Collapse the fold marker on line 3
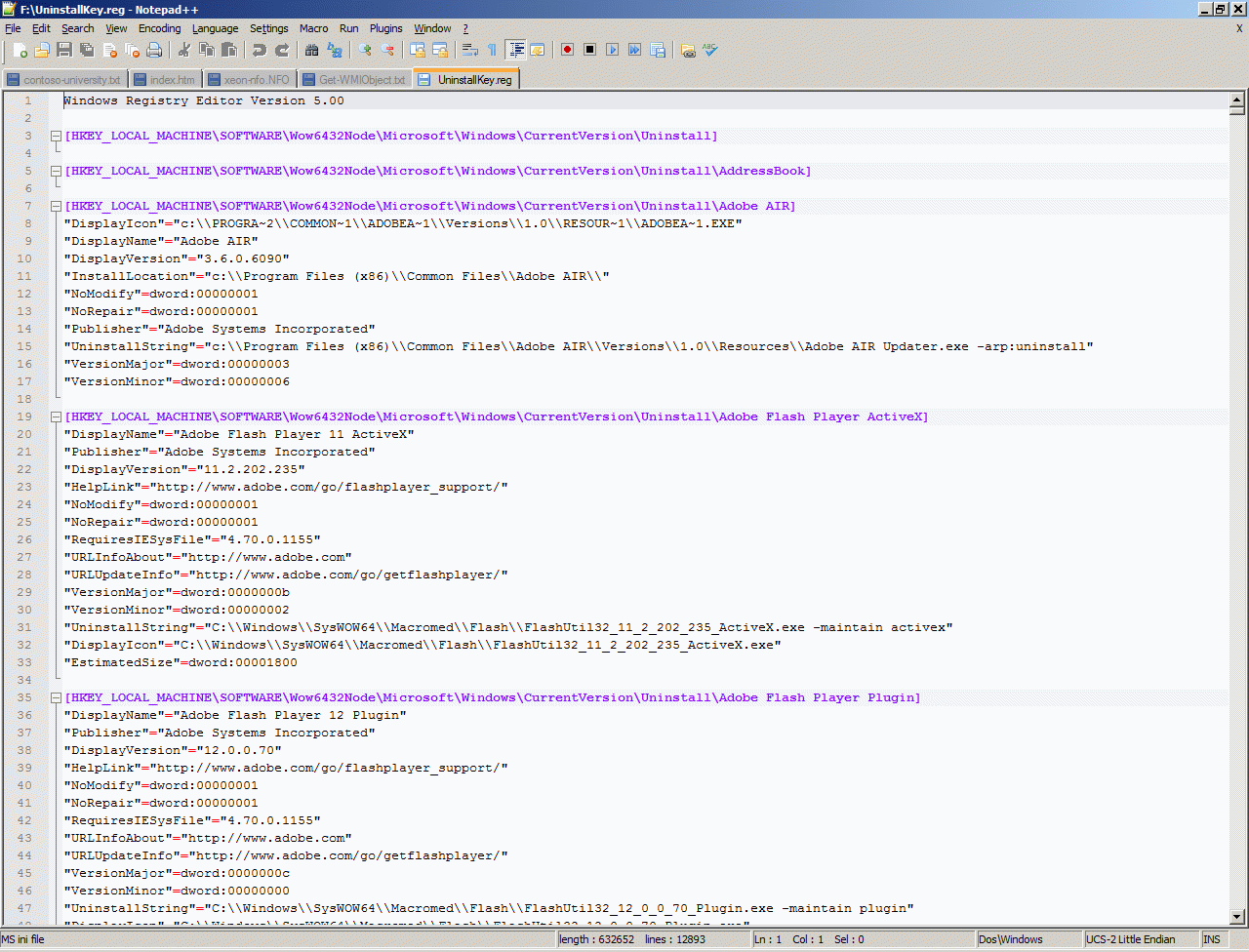Viewport: 1249px width, 952px height. [x=57, y=137]
